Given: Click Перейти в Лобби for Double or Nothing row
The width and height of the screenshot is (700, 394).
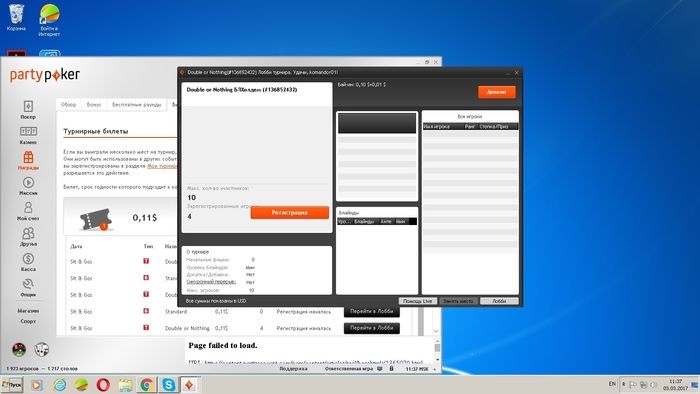Looking at the screenshot, I should (371, 328).
